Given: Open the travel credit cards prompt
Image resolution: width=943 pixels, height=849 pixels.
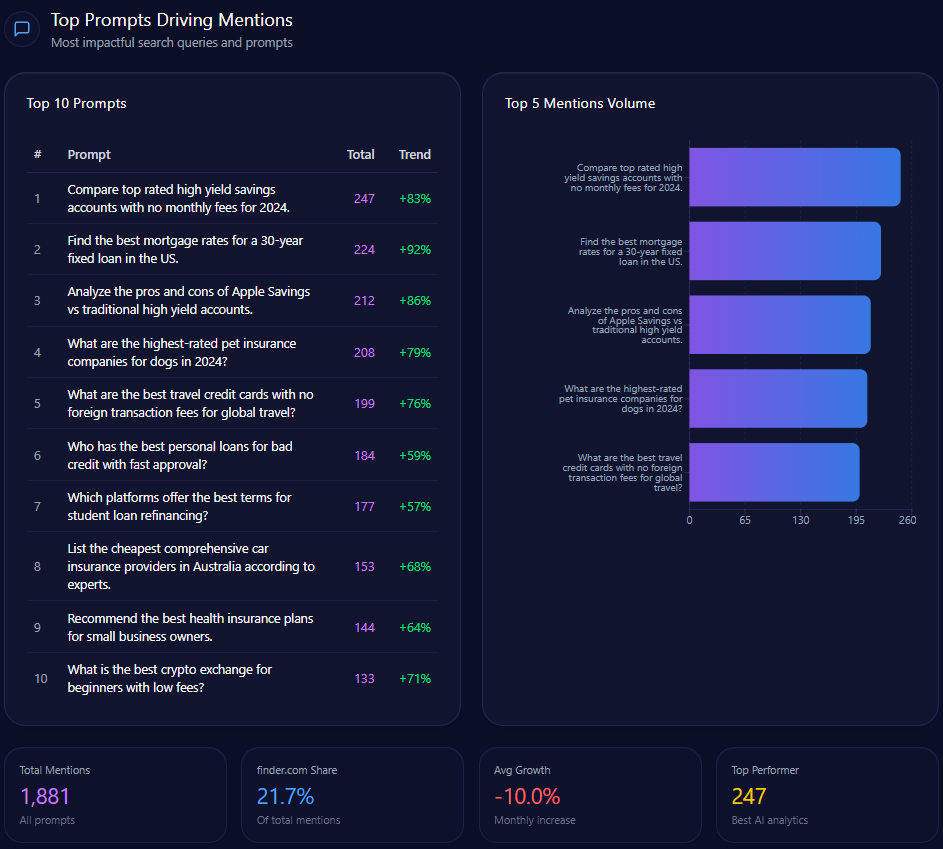Looking at the screenshot, I should [x=190, y=403].
